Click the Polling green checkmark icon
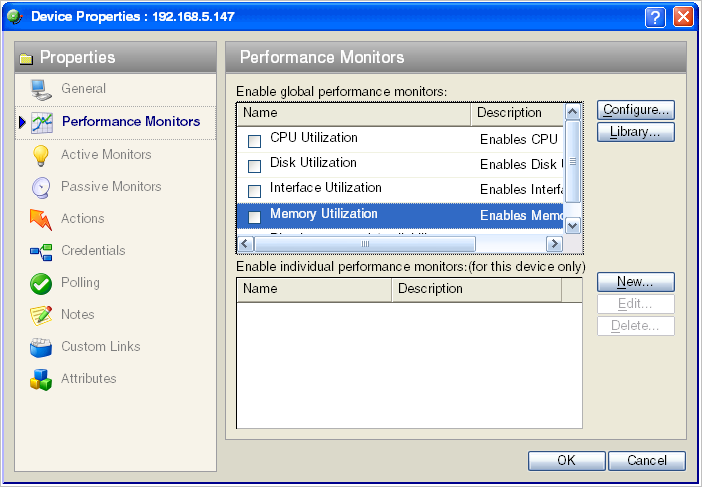This screenshot has width=702, height=487. 41,284
